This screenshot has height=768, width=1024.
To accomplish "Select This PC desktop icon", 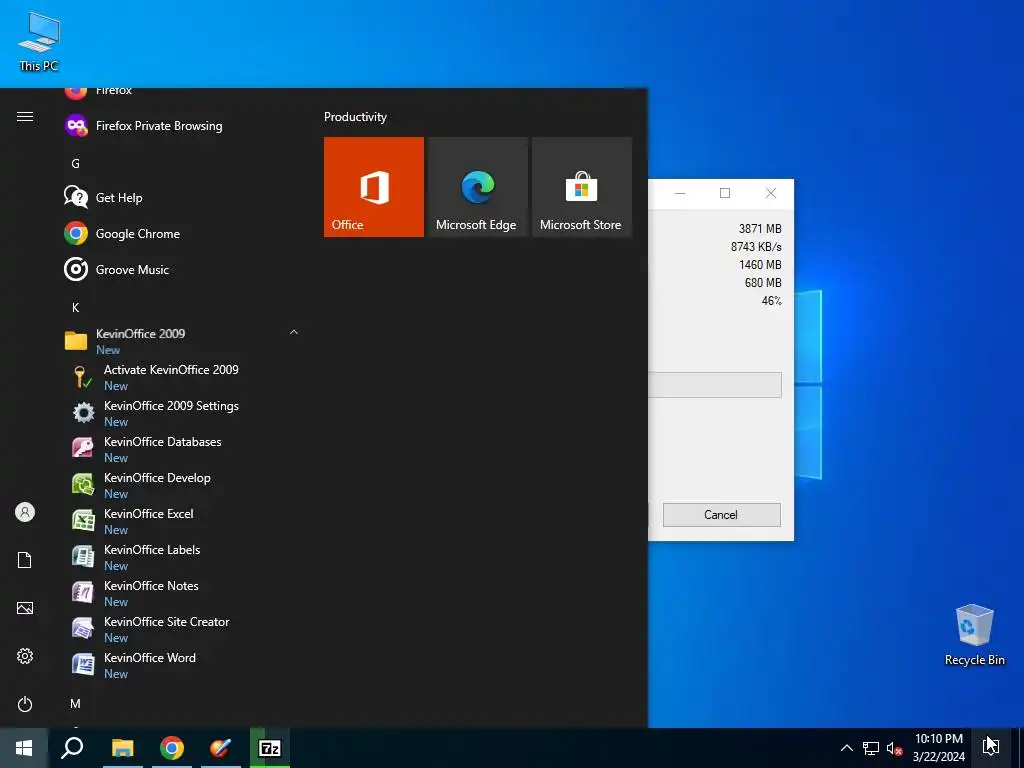I will (39, 42).
